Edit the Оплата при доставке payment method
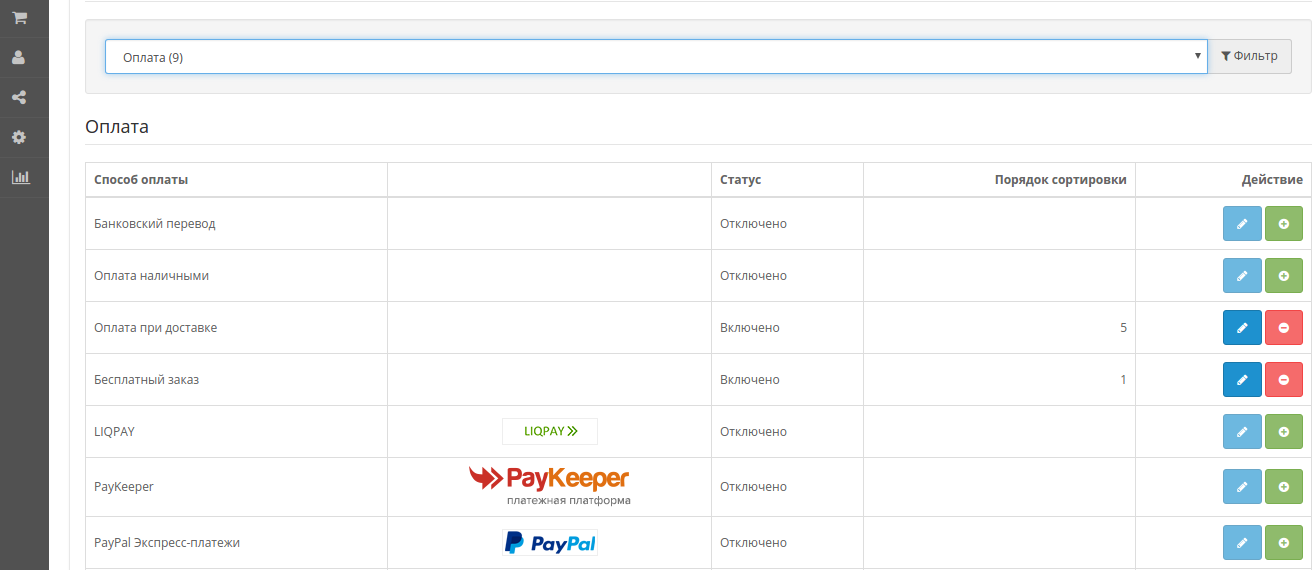 click(1242, 328)
